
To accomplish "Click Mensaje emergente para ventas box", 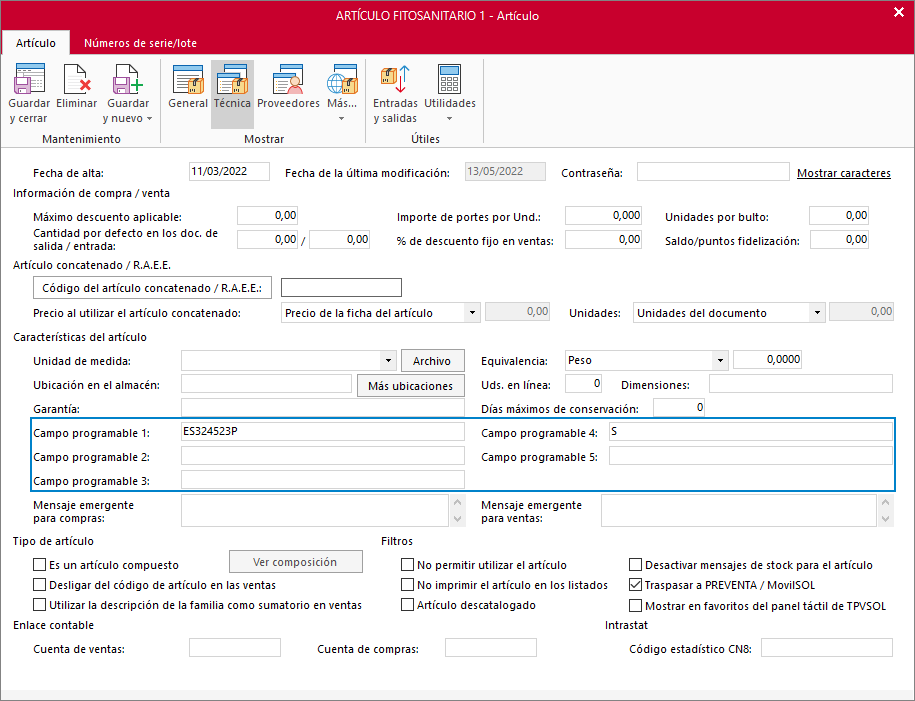I will coord(739,510).
